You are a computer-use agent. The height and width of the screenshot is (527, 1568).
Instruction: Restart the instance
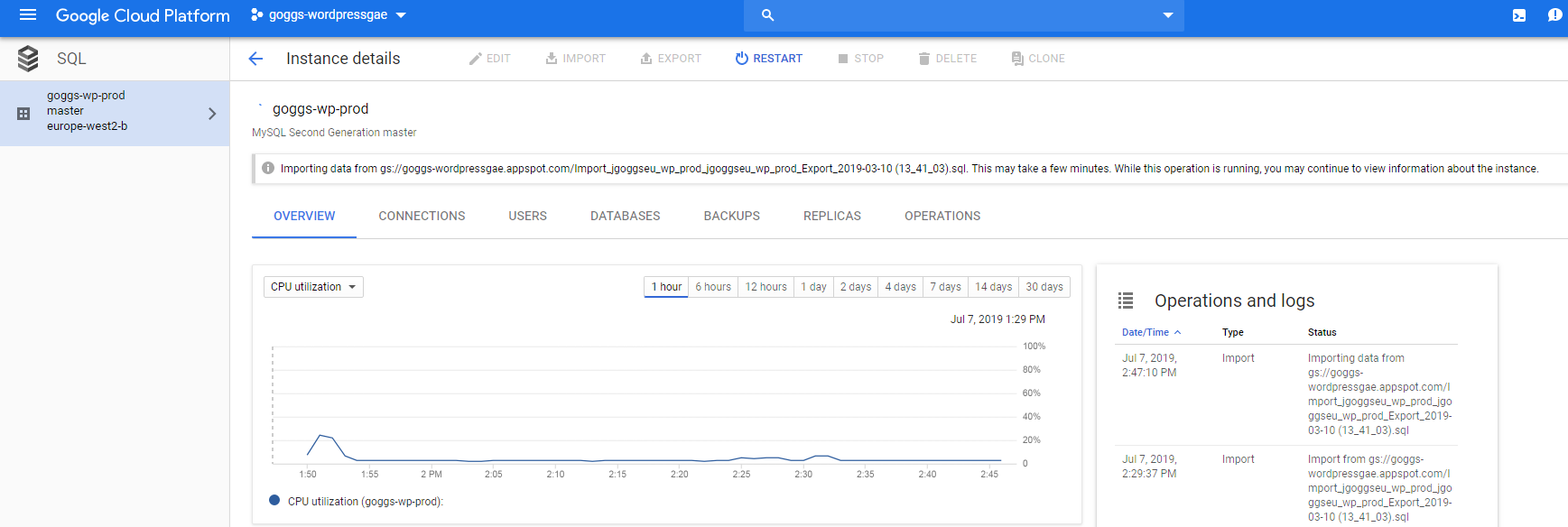[768, 59]
